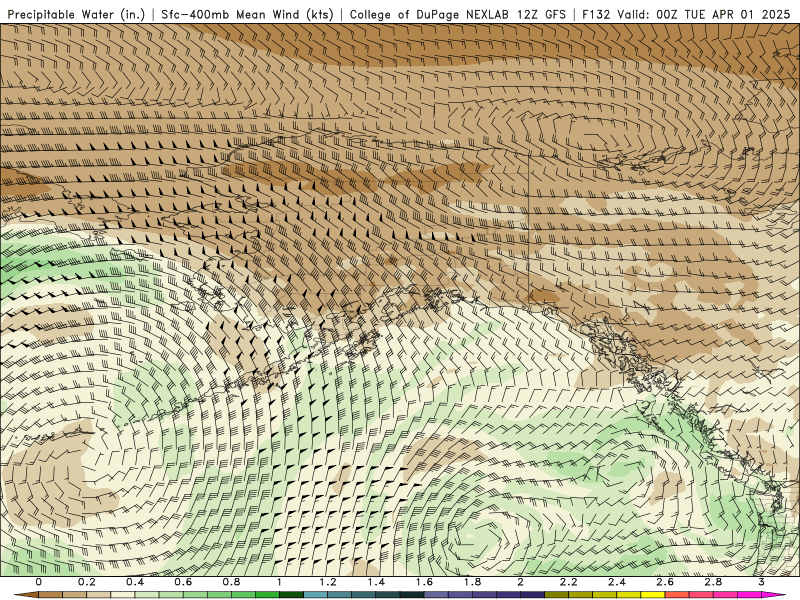Click the colorbar label '2.4'
The width and height of the screenshot is (800, 600).
pyautogui.click(x=617, y=582)
